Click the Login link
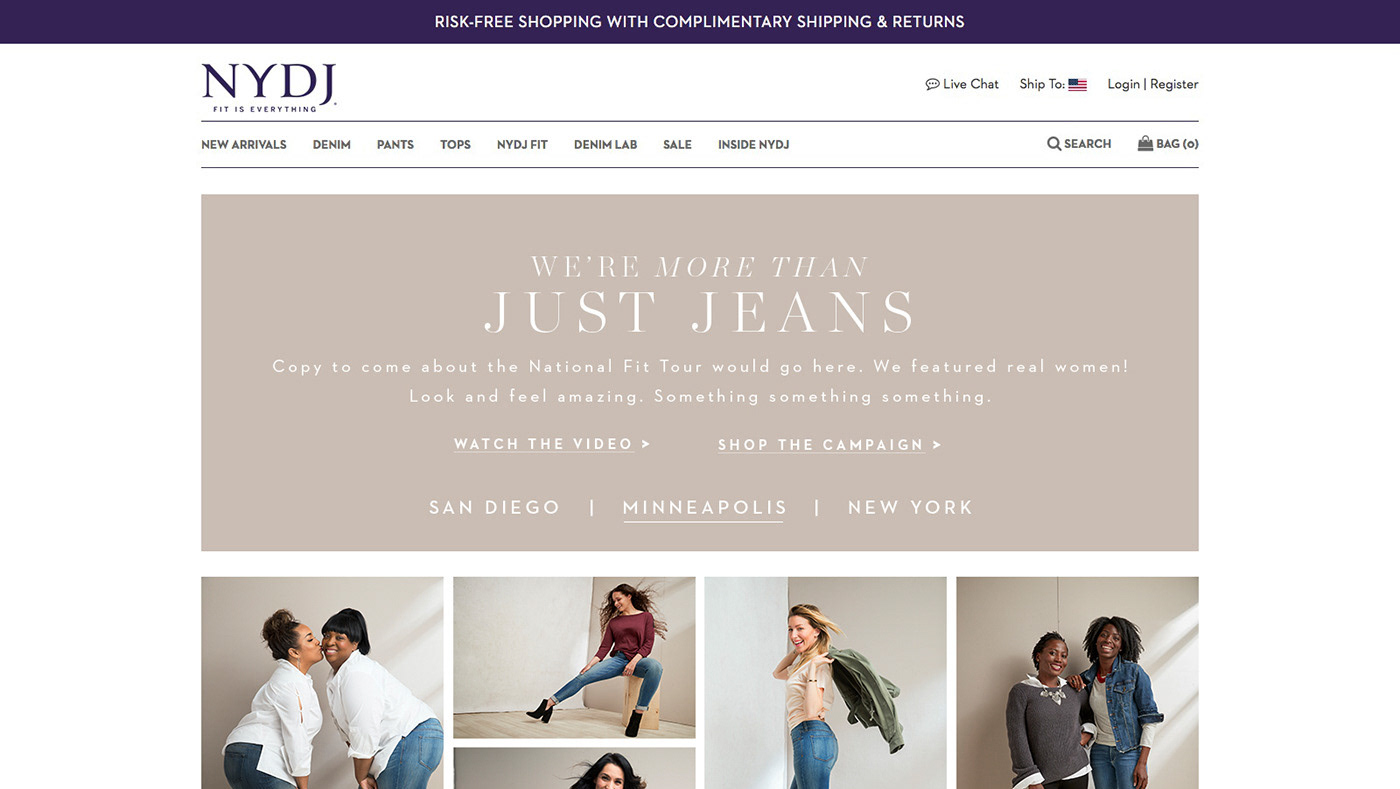 [1123, 84]
